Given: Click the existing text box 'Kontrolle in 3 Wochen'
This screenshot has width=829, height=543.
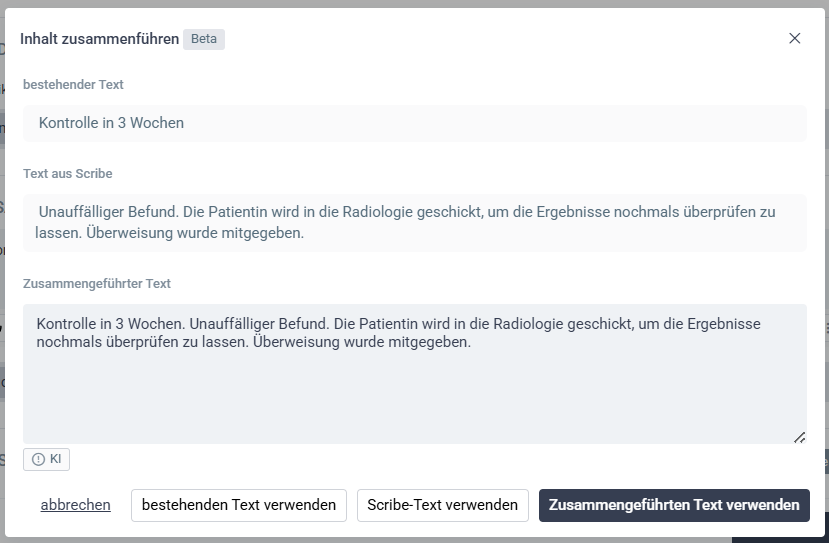Looking at the screenshot, I should 415,123.
